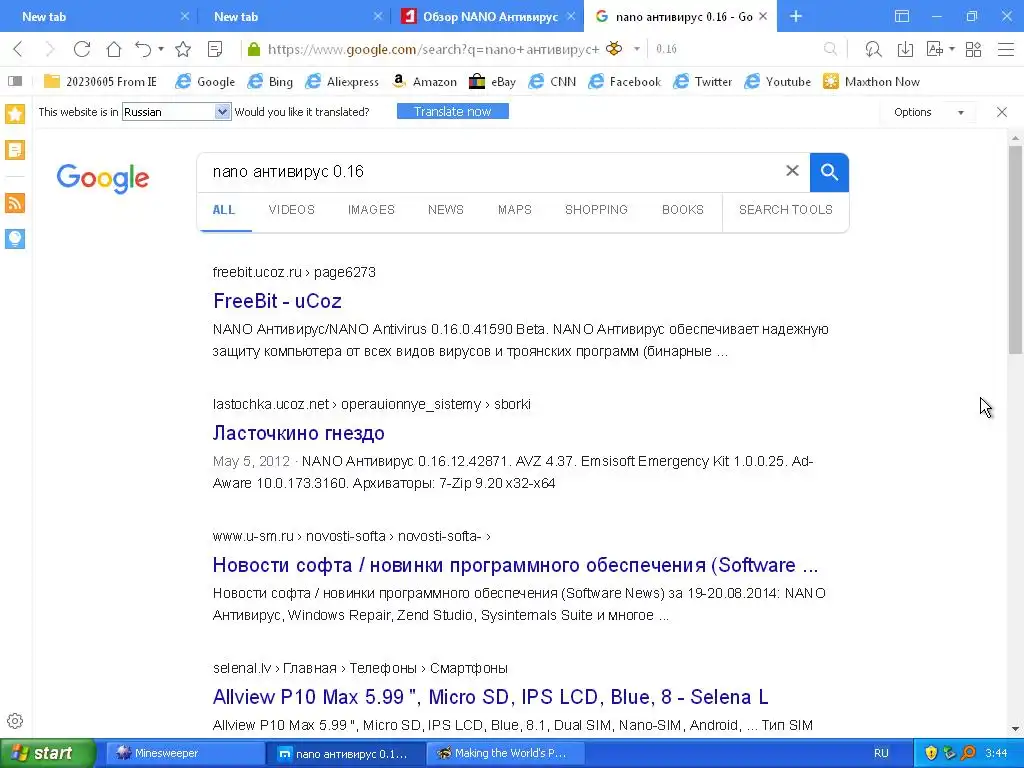This screenshot has height=768, width=1024.
Task: Open the Ласточкино гнездо result
Action: coord(298,433)
